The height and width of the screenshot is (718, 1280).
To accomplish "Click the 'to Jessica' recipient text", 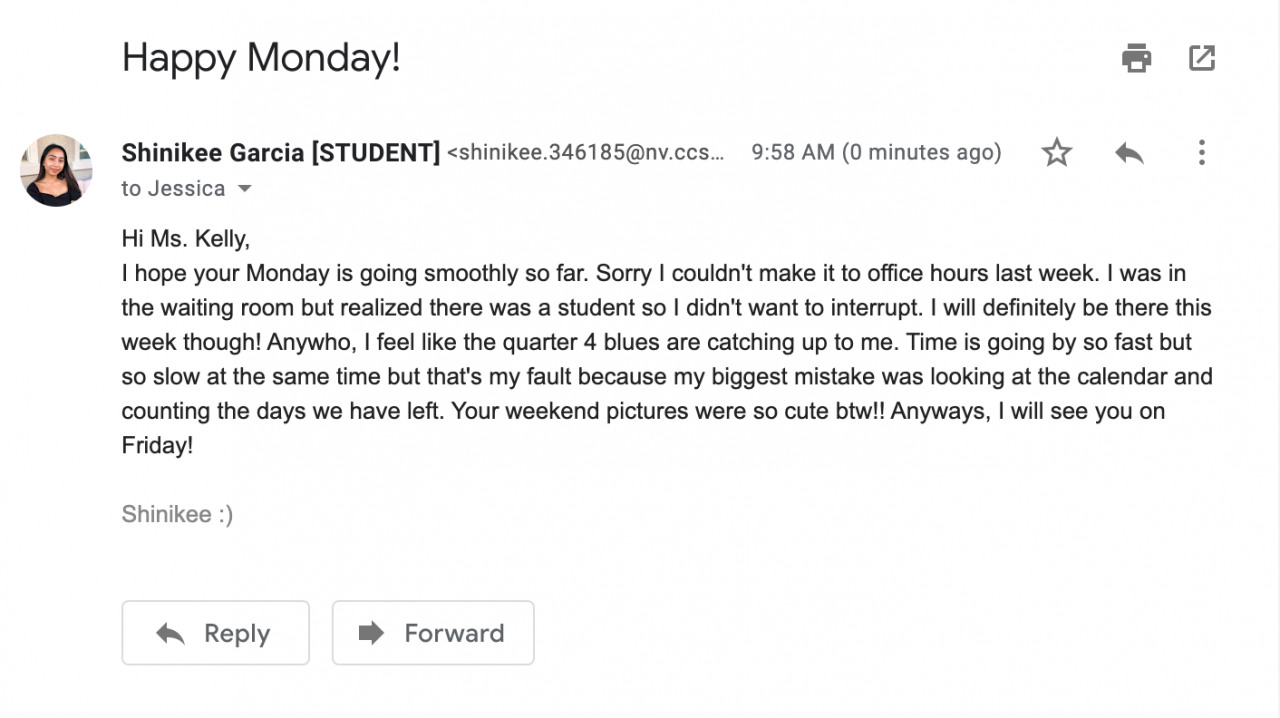I will 173,189.
